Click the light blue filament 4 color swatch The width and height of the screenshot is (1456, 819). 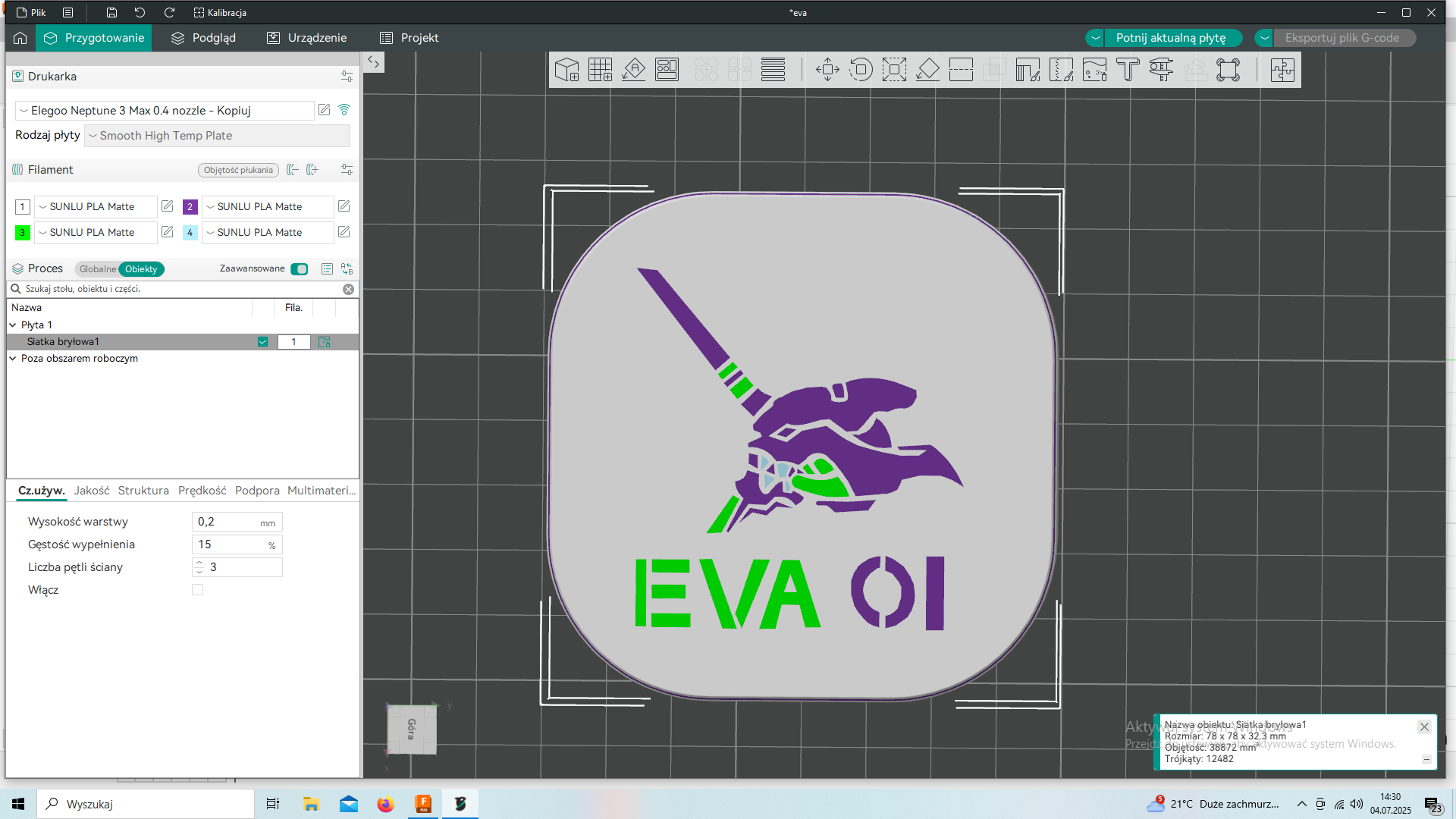click(190, 232)
